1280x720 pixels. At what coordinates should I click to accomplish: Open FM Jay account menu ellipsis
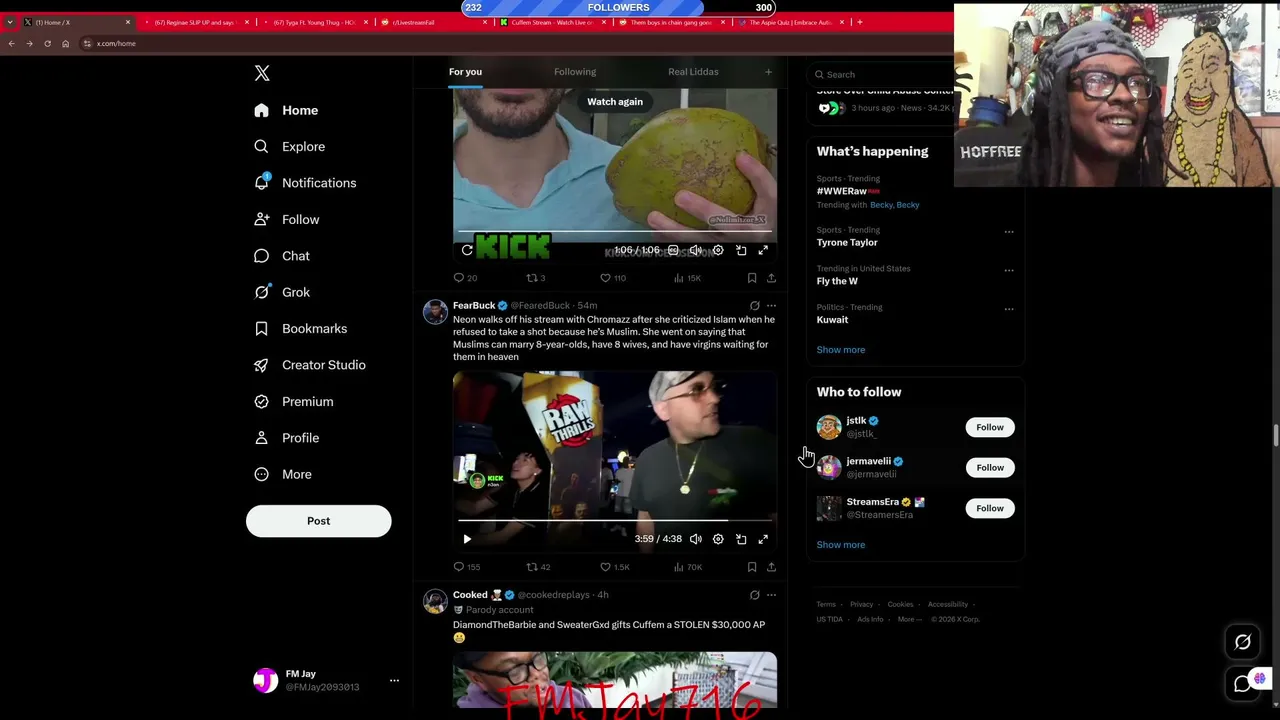tap(394, 681)
